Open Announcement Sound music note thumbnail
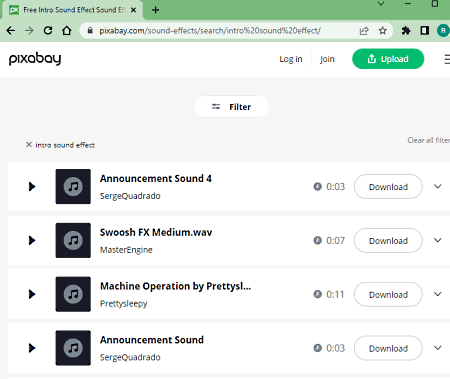The image size is (450, 379). [x=73, y=348]
